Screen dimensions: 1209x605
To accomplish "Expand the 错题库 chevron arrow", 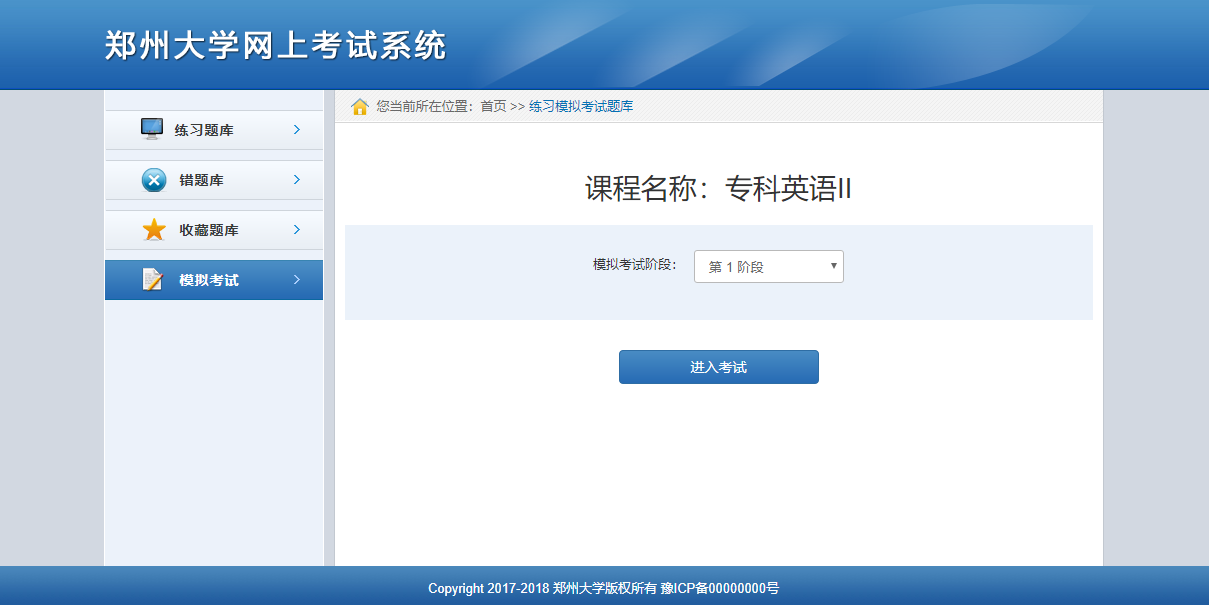I will click(x=297, y=180).
